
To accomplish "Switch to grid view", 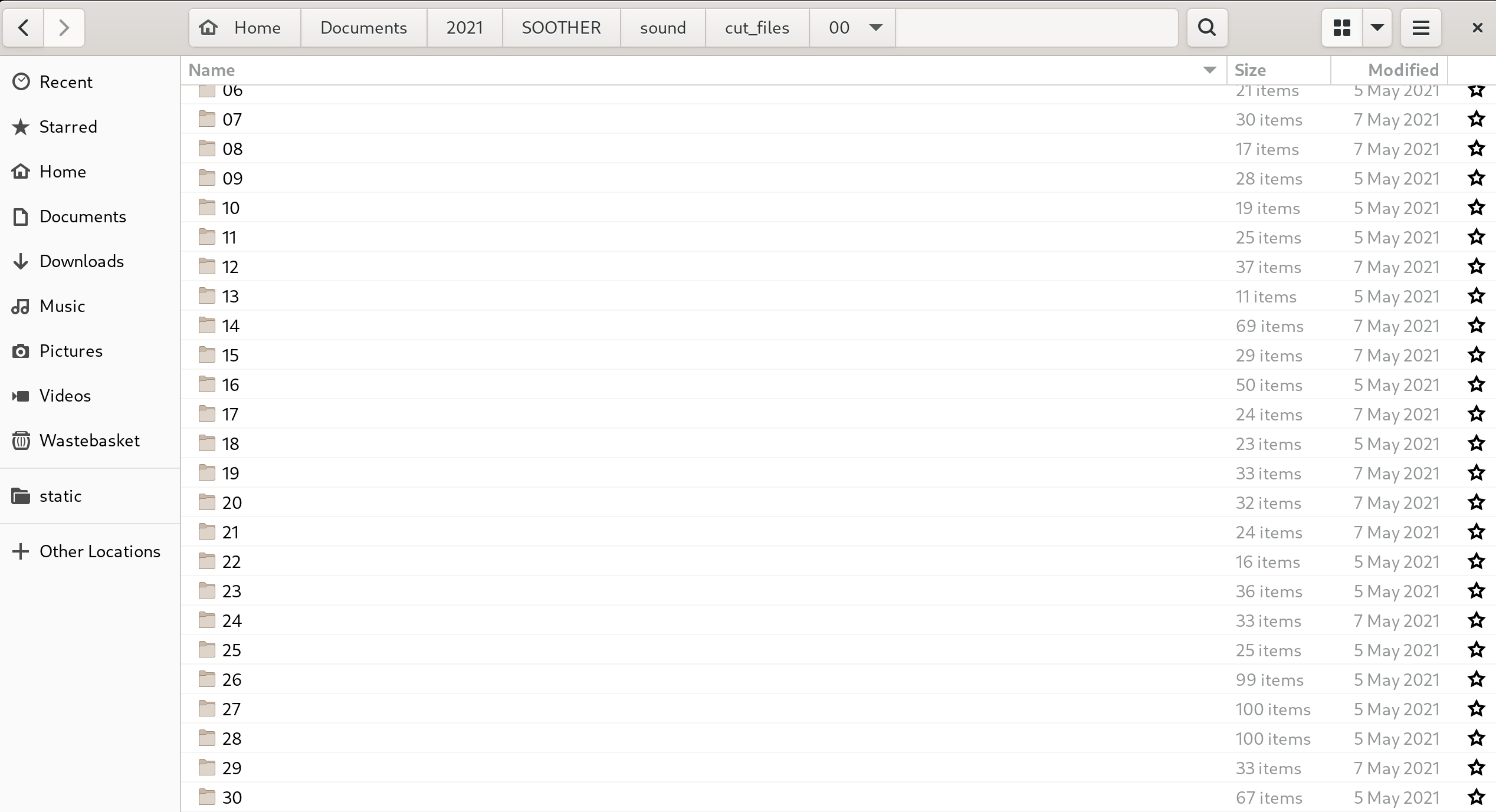I will tap(1341, 28).
